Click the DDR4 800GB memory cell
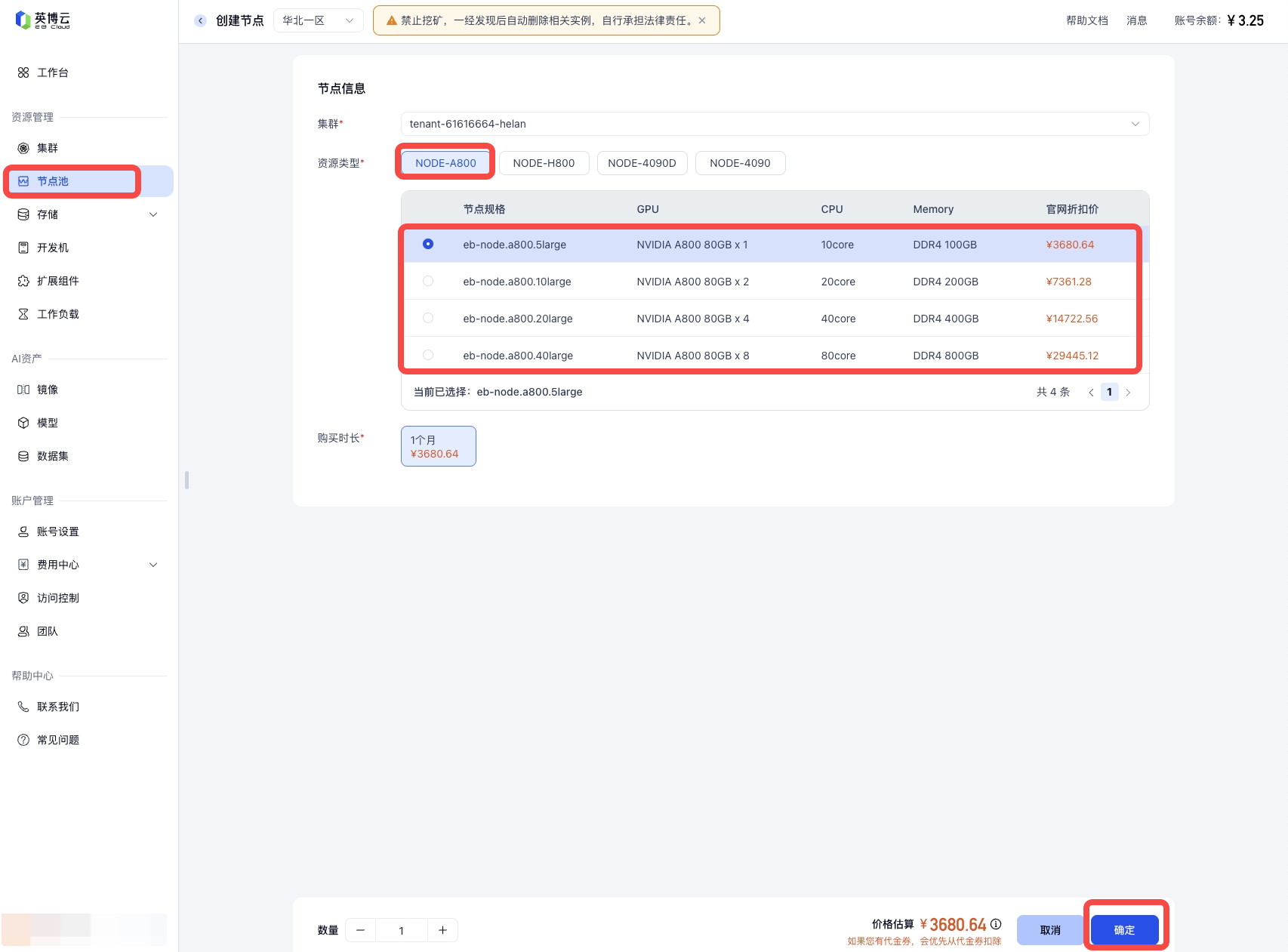The width and height of the screenshot is (1288, 952). (x=945, y=356)
